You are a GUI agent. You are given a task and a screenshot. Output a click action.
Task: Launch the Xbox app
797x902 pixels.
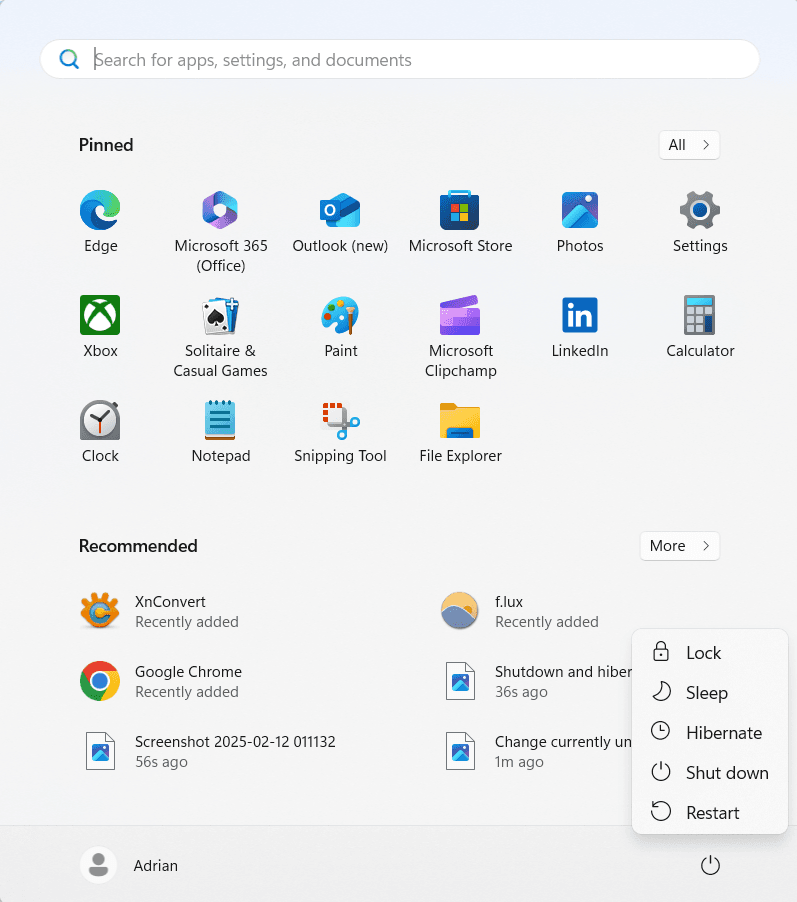(x=100, y=326)
